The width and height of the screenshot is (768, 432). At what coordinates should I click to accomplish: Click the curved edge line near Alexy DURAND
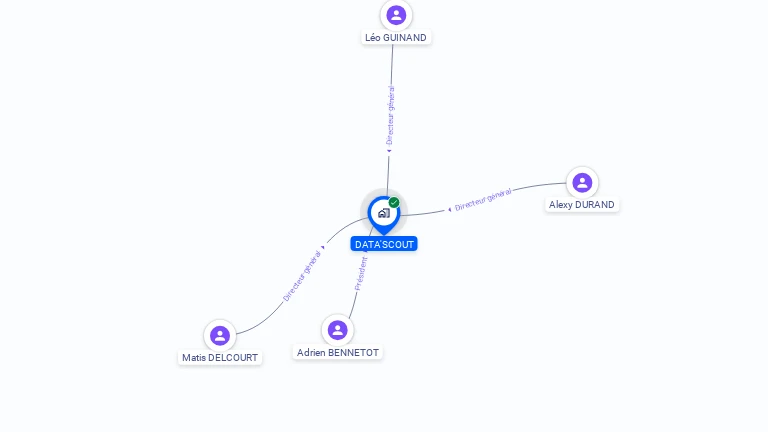[539, 186]
